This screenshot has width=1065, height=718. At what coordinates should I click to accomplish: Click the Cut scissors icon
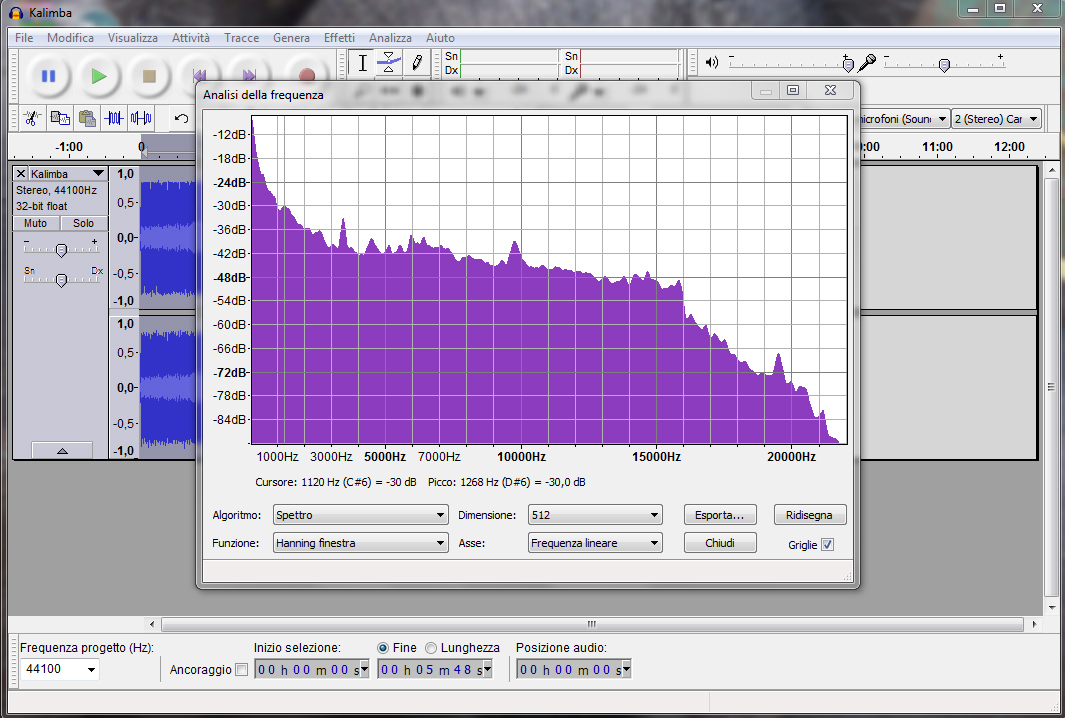(32, 118)
